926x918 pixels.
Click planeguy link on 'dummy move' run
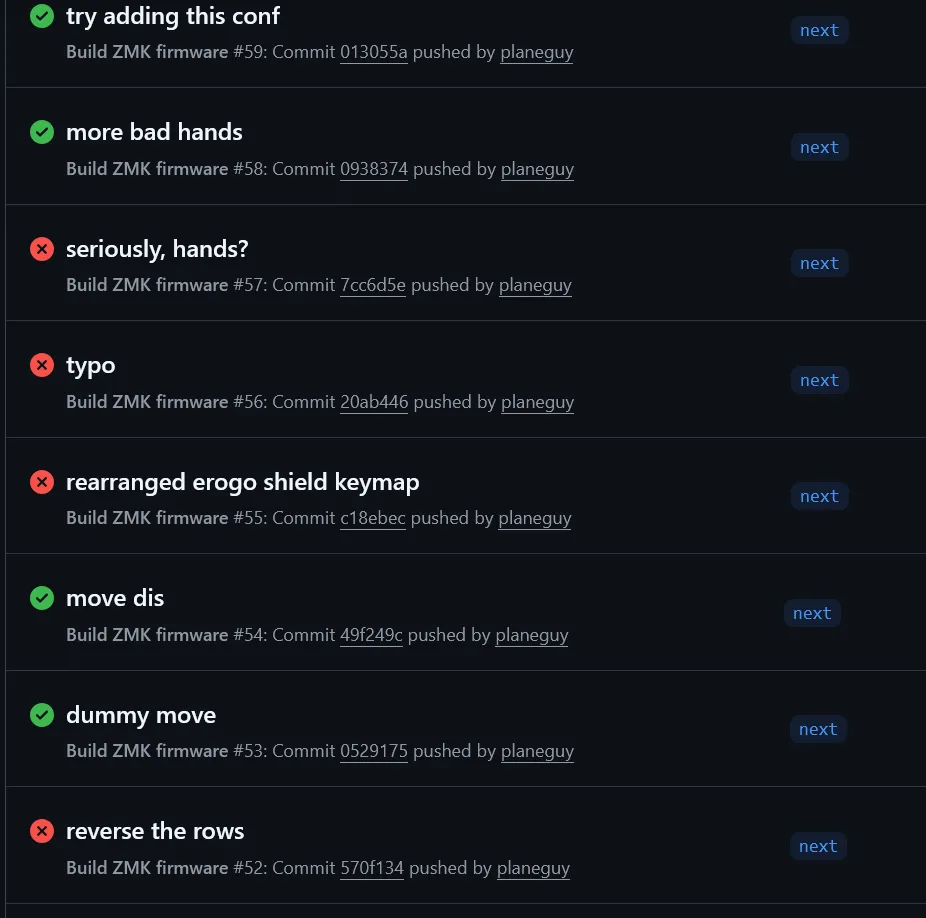click(537, 751)
